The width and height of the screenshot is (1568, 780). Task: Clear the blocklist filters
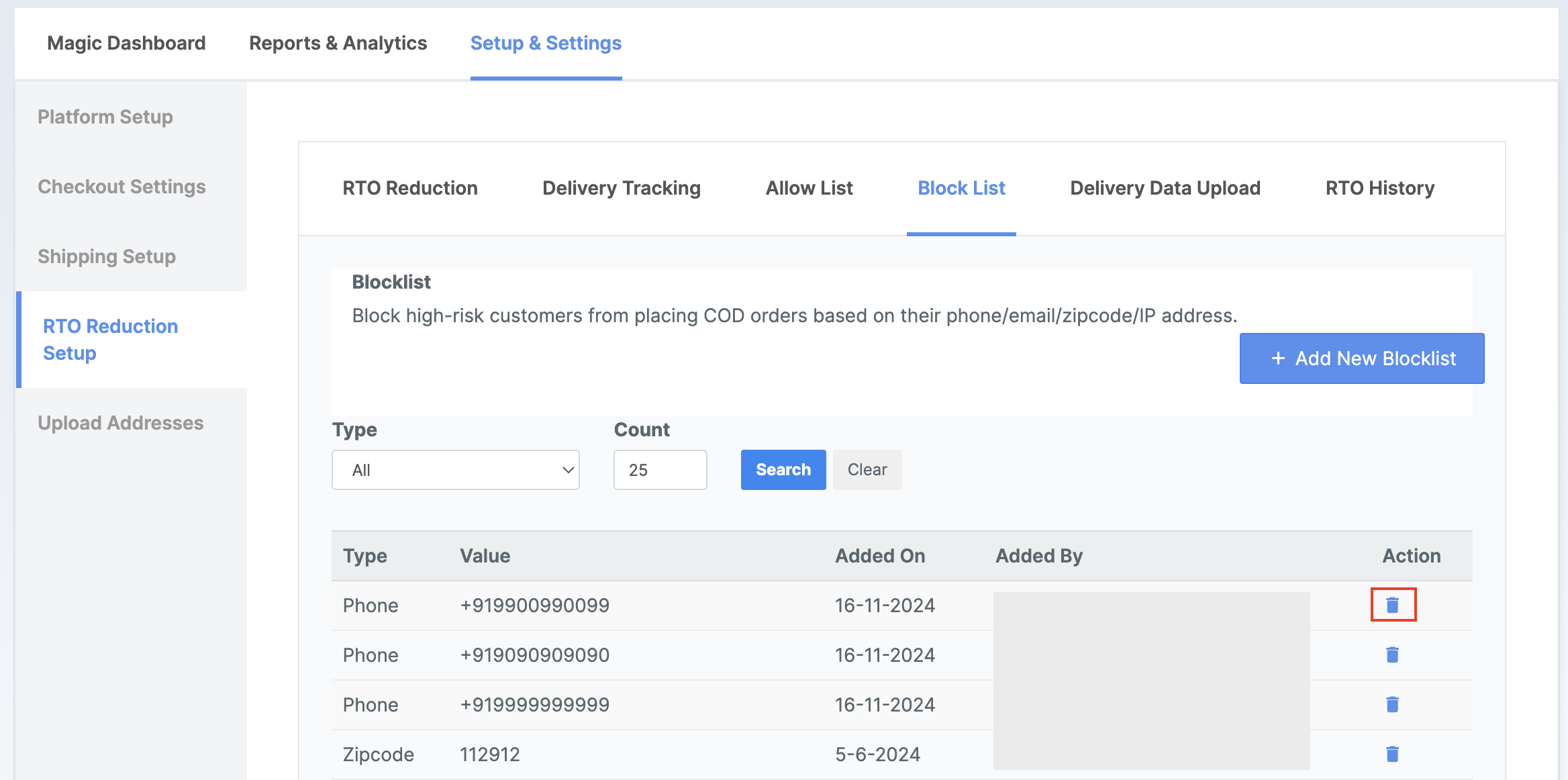867,470
